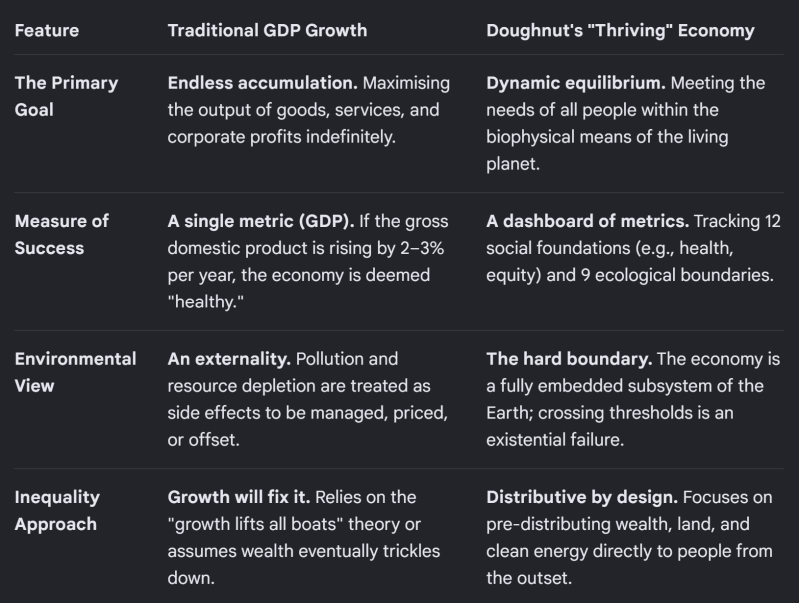Viewport: 799px width, 603px height.
Task: Click the bold text The hard boundary
Action: coord(569,359)
